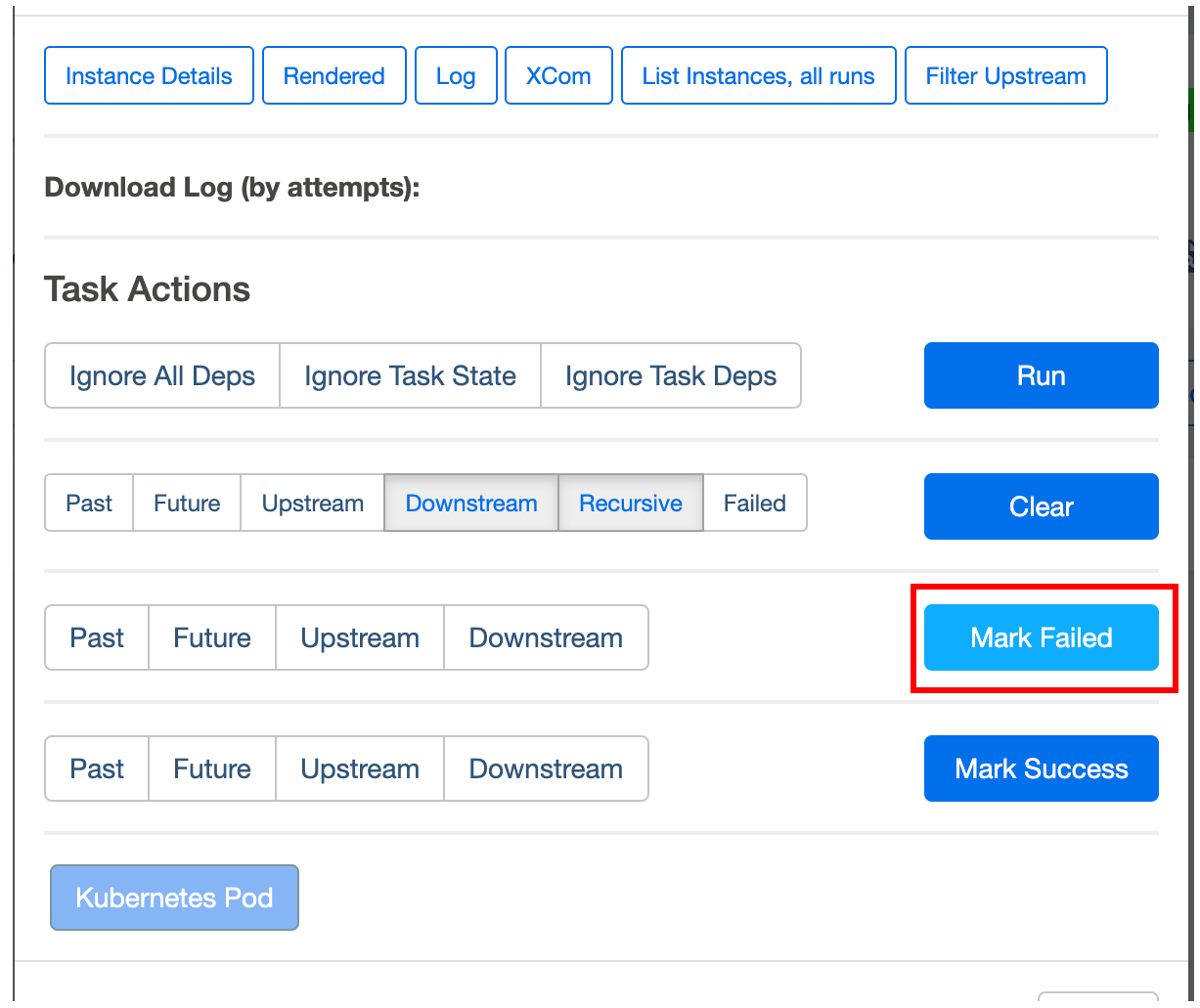
Task: Open the Instance Details view
Action: [149, 76]
